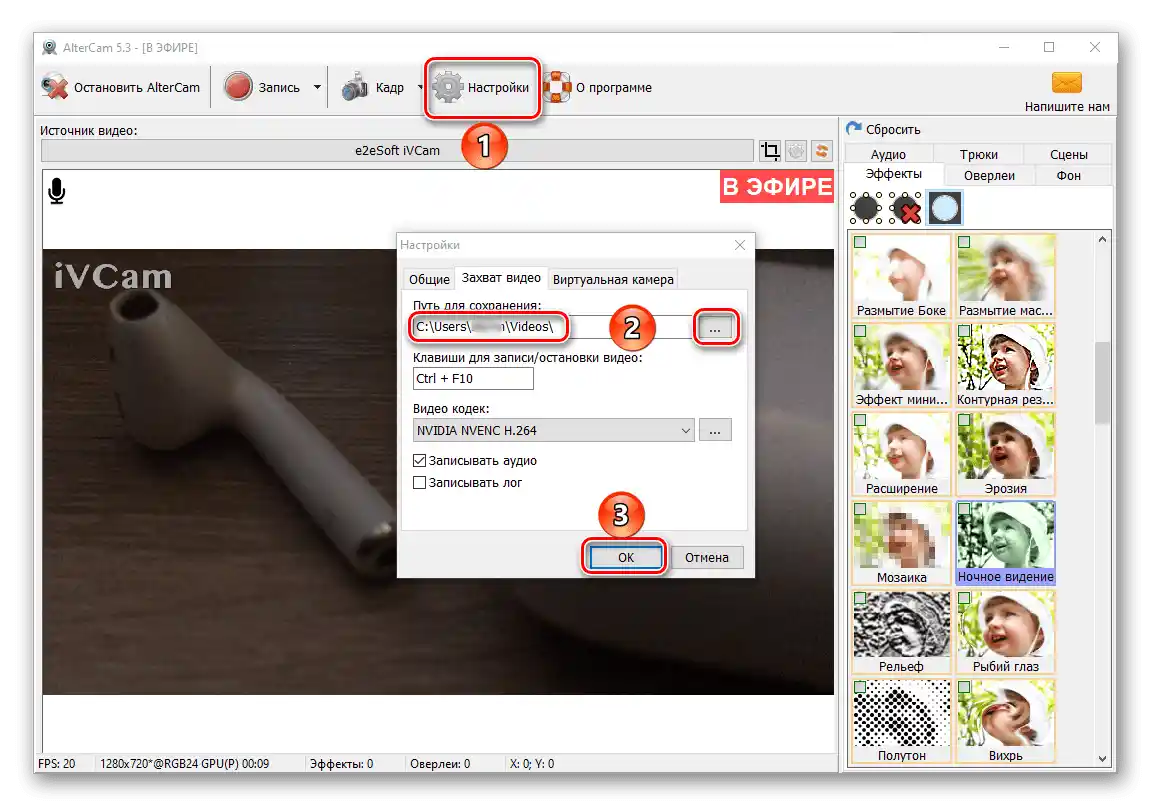Click the Остановить AlterCam button

click(121, 87)
